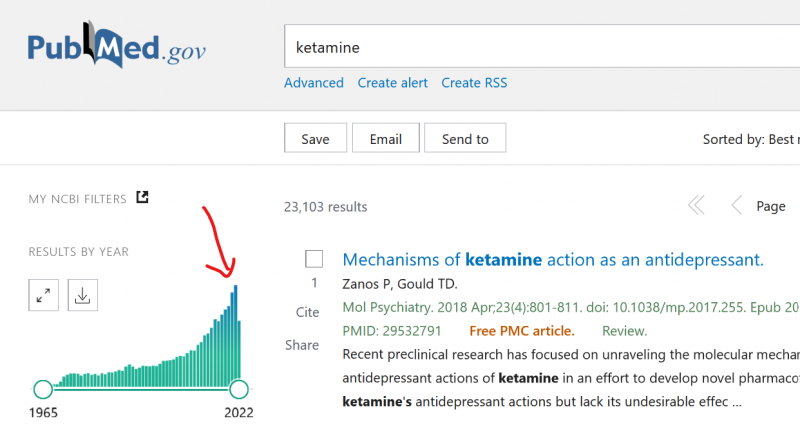Click the Create RSS link

click(474, 83)
